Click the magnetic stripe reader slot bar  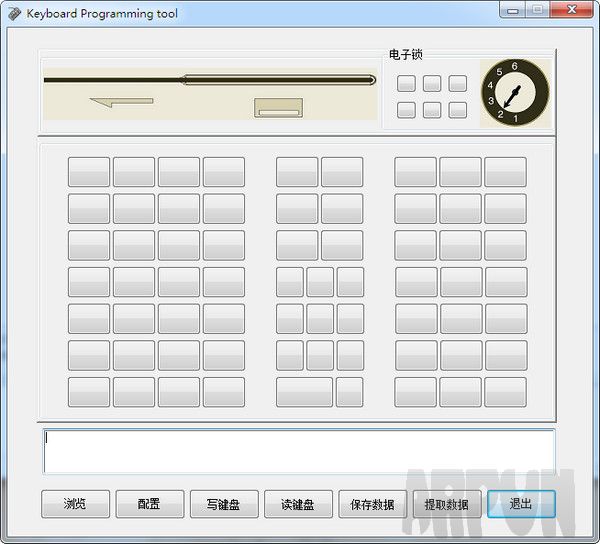click(x=278, y=80)
